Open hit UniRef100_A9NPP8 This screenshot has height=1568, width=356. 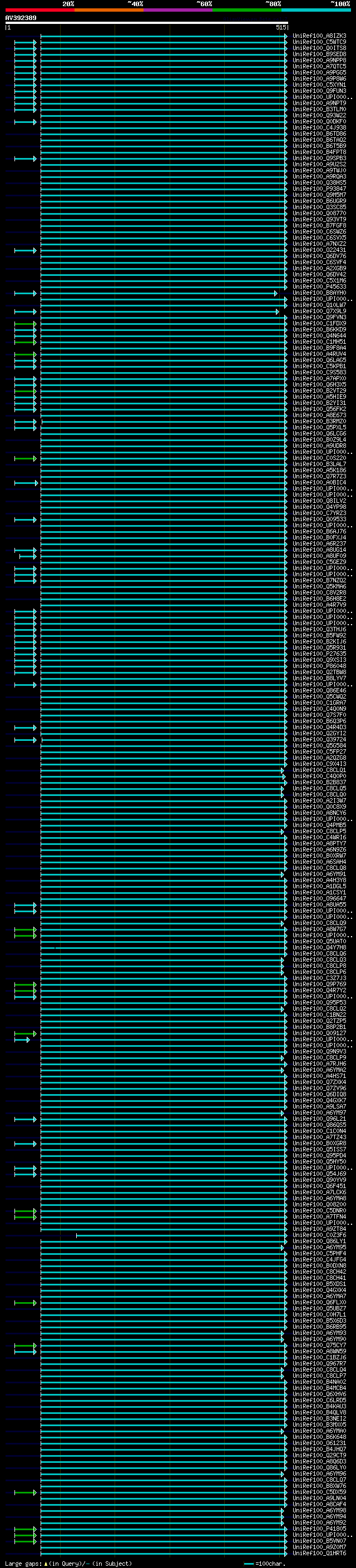point(319,60)
